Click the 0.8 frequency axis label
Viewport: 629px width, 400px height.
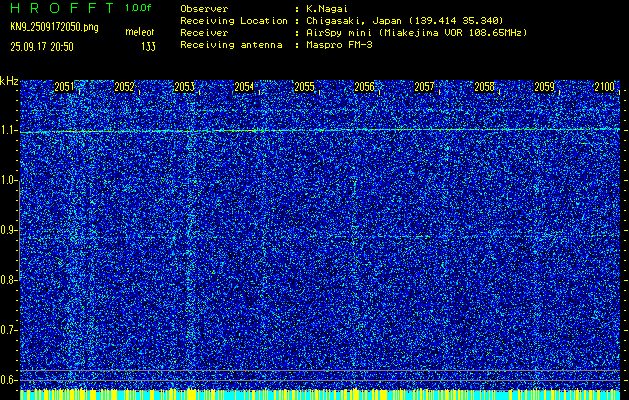coord(8,280)
